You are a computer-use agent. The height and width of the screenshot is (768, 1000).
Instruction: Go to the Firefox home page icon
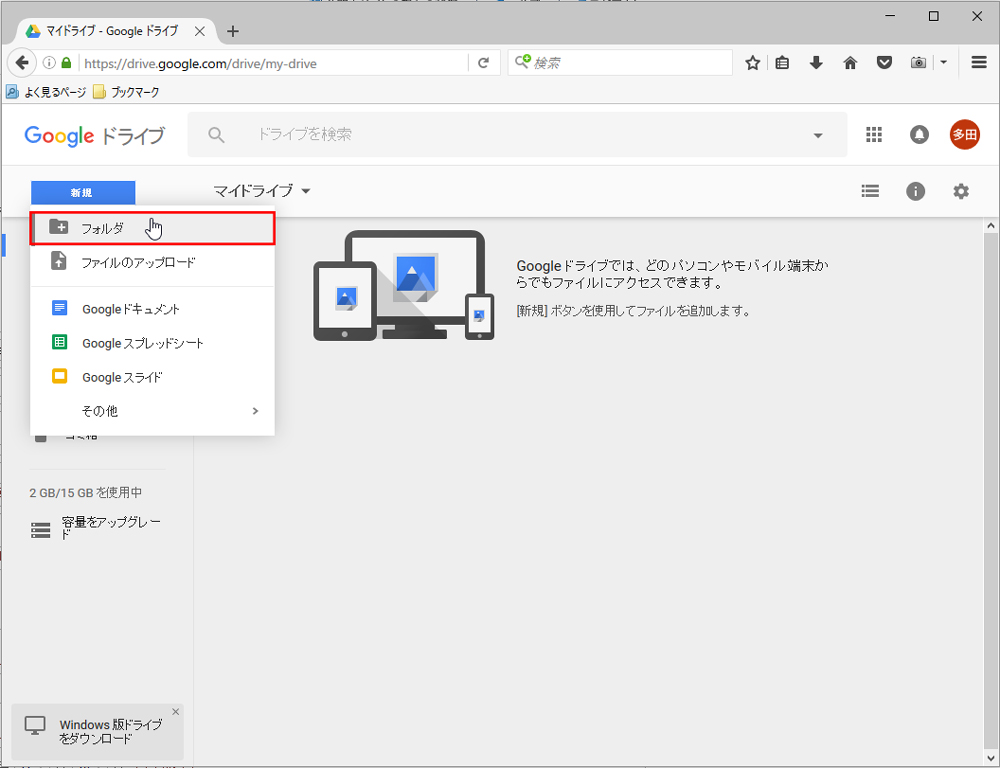850,63
